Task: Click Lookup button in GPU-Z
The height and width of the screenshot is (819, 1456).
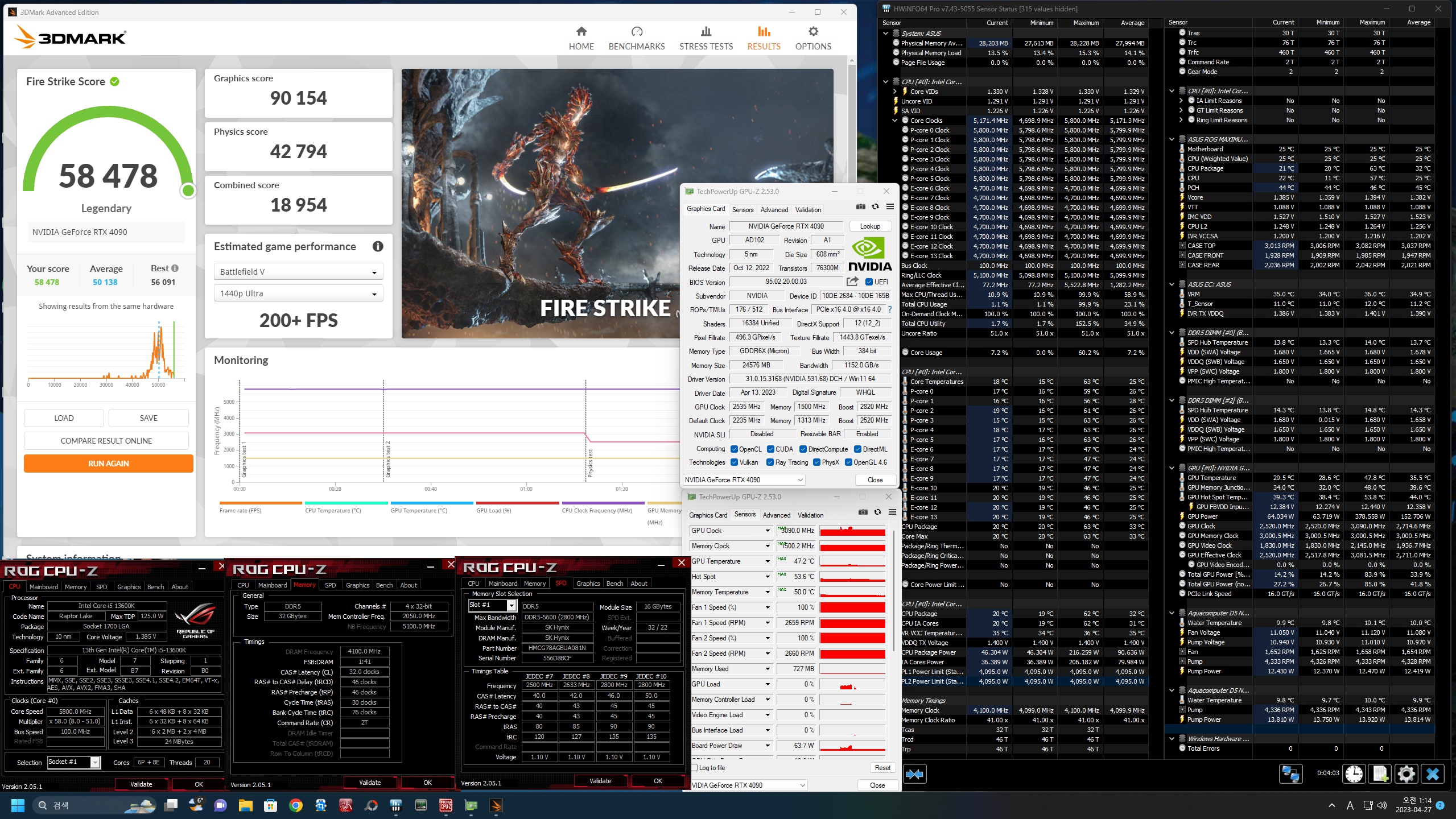Action: point(870,226)
